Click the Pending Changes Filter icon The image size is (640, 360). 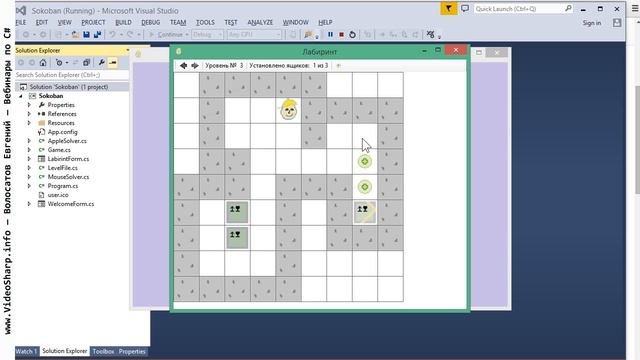click(59, 62)
